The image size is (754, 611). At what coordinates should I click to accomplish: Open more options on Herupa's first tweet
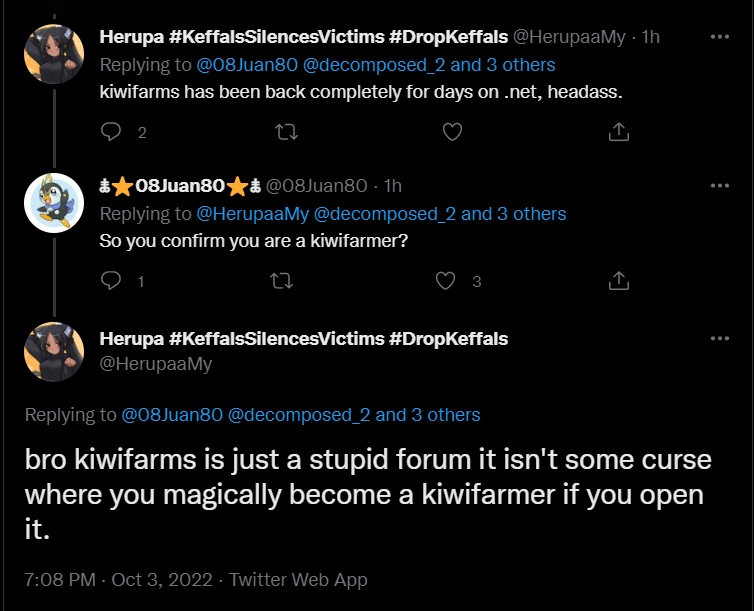[x=718, y=36]
